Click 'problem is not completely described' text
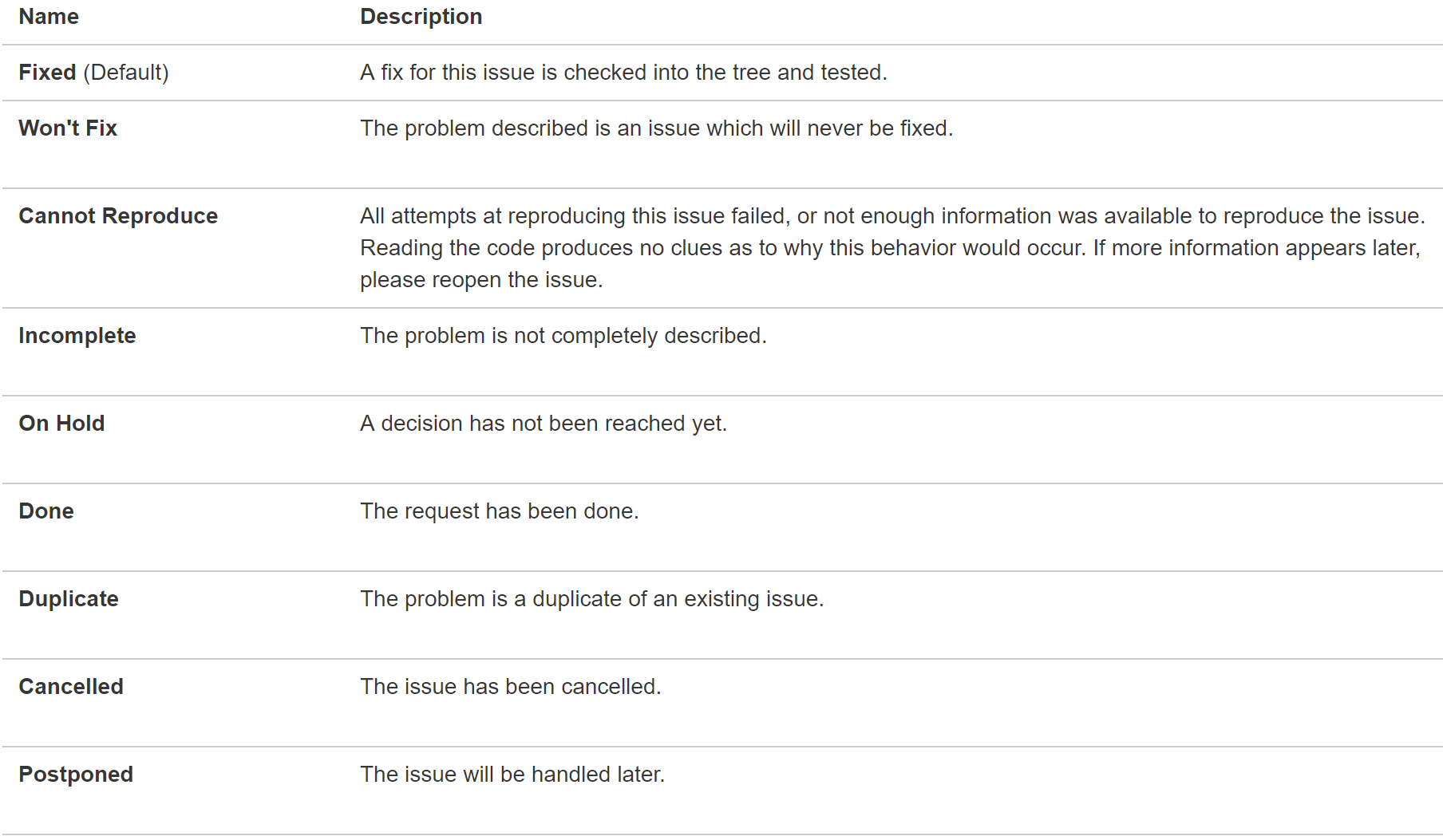Viewport: 1443px width, 840px height. pyautogui.click(x=585, y=336)
